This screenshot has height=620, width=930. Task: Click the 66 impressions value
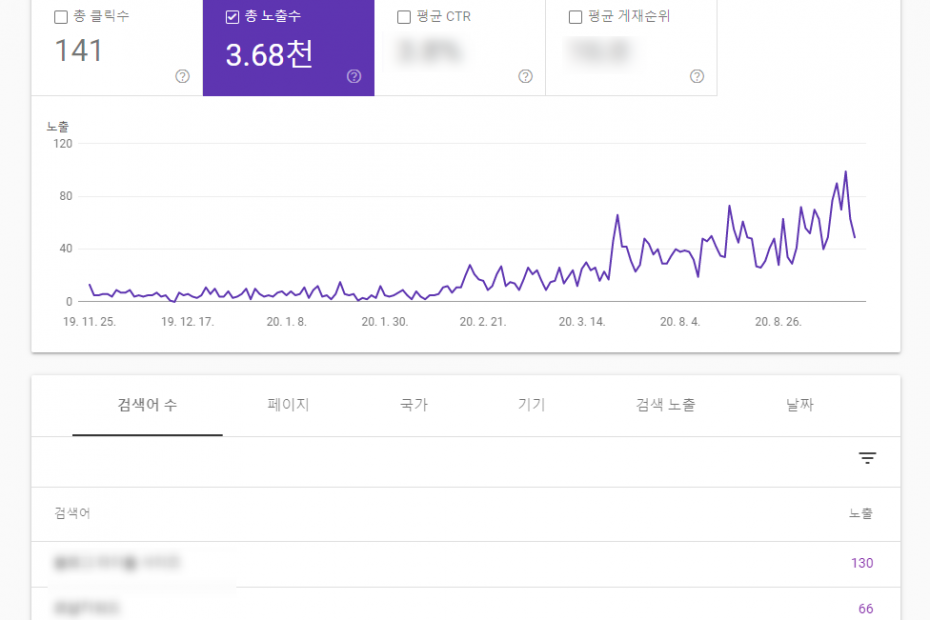[866, 609]
